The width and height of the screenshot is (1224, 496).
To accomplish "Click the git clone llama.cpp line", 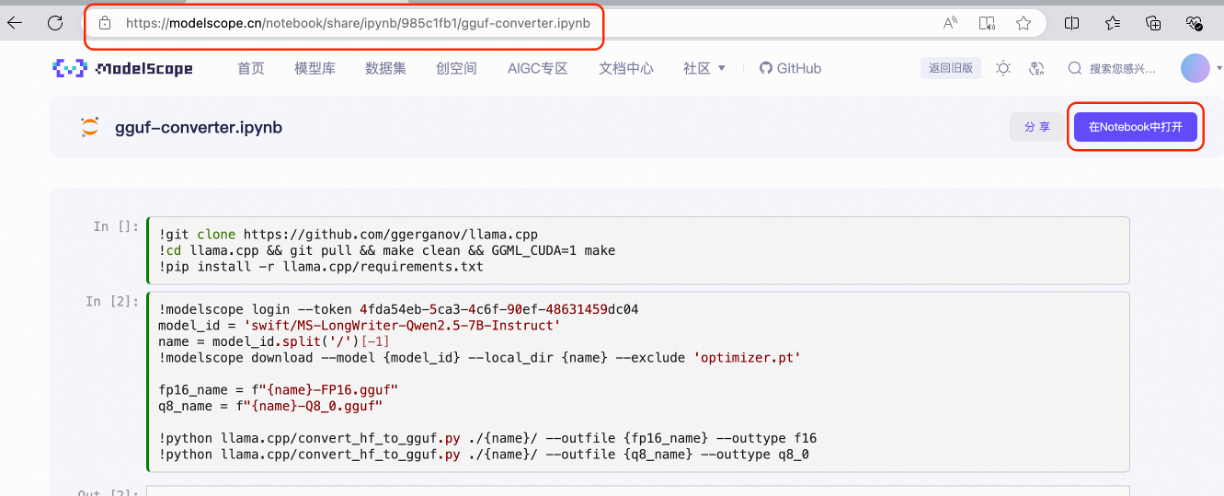I will [x=347, y=234].
